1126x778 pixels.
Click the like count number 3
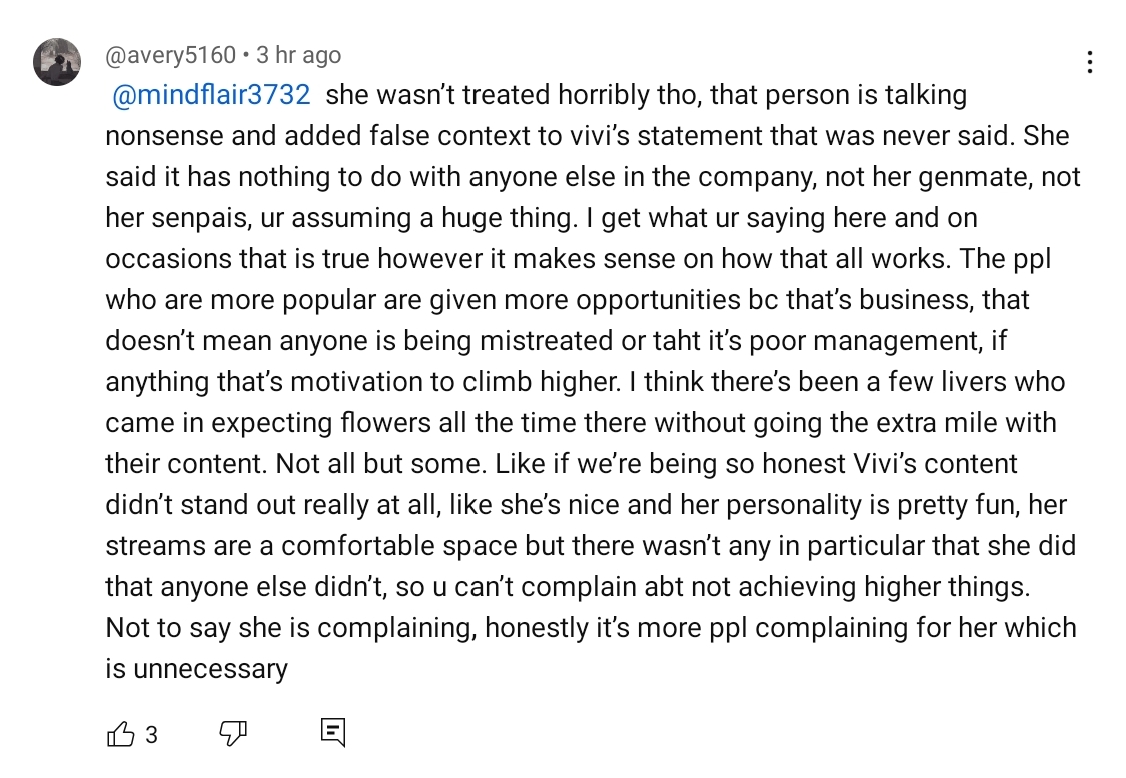click(152, 735)
